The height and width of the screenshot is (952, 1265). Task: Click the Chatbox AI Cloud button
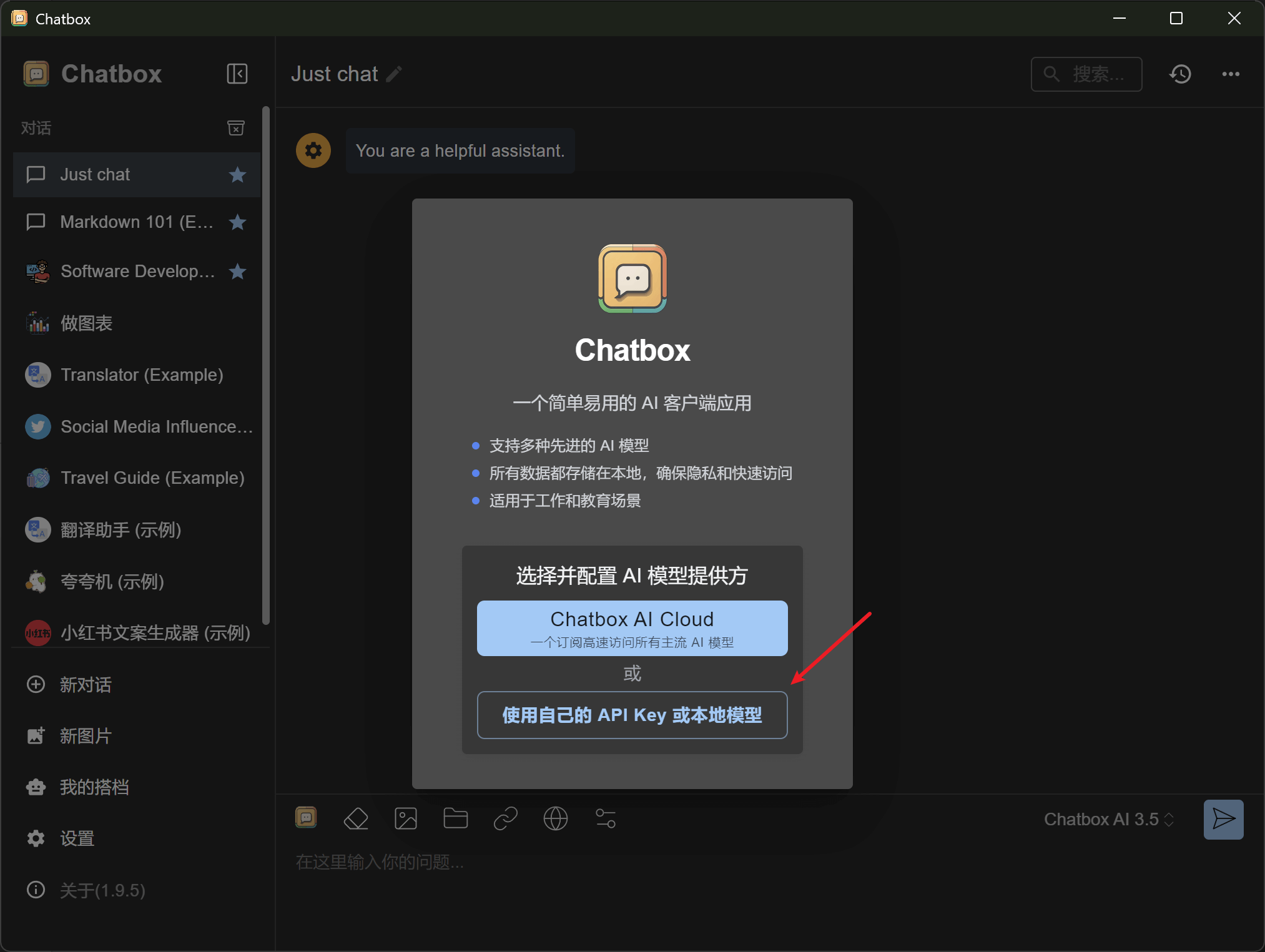coord(632,628)
